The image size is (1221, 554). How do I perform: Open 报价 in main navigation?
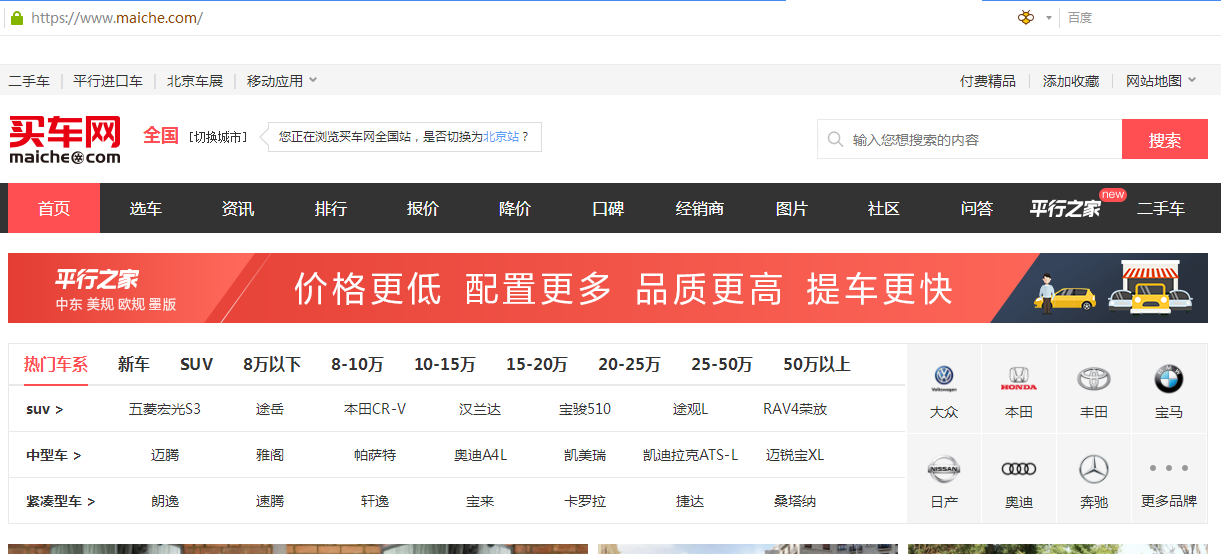click(x=423, y=208)
